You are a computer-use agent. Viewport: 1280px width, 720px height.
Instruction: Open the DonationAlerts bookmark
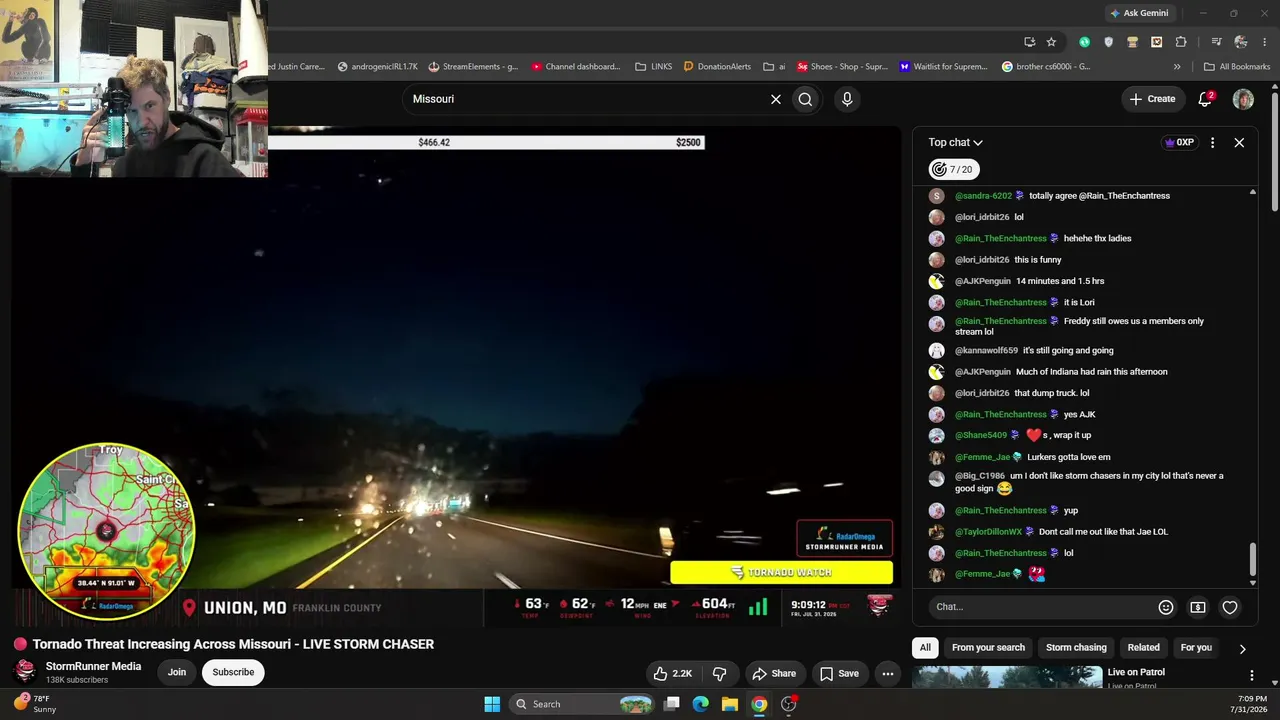717,67
